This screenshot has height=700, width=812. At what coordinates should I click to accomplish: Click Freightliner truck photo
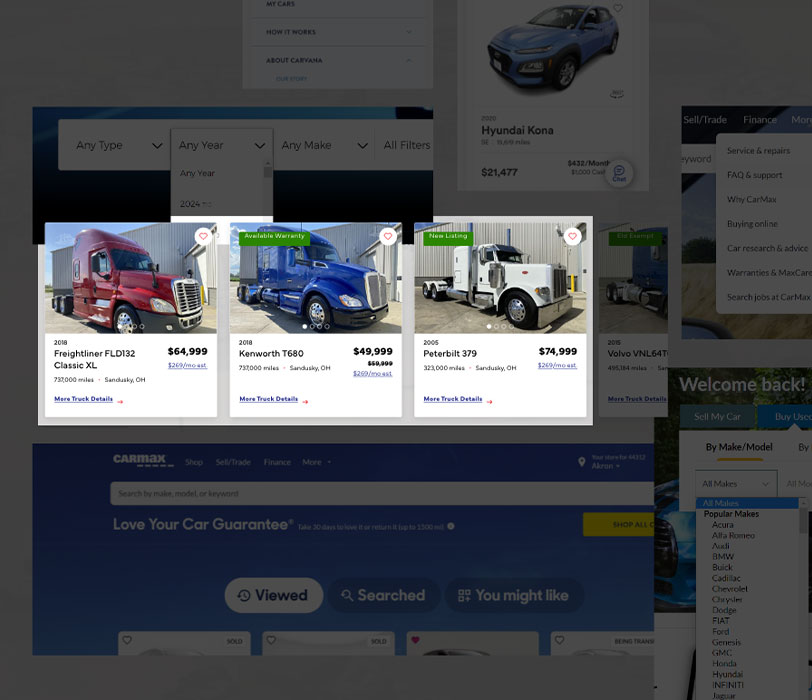pyautogui.click(x=130, y=278)
